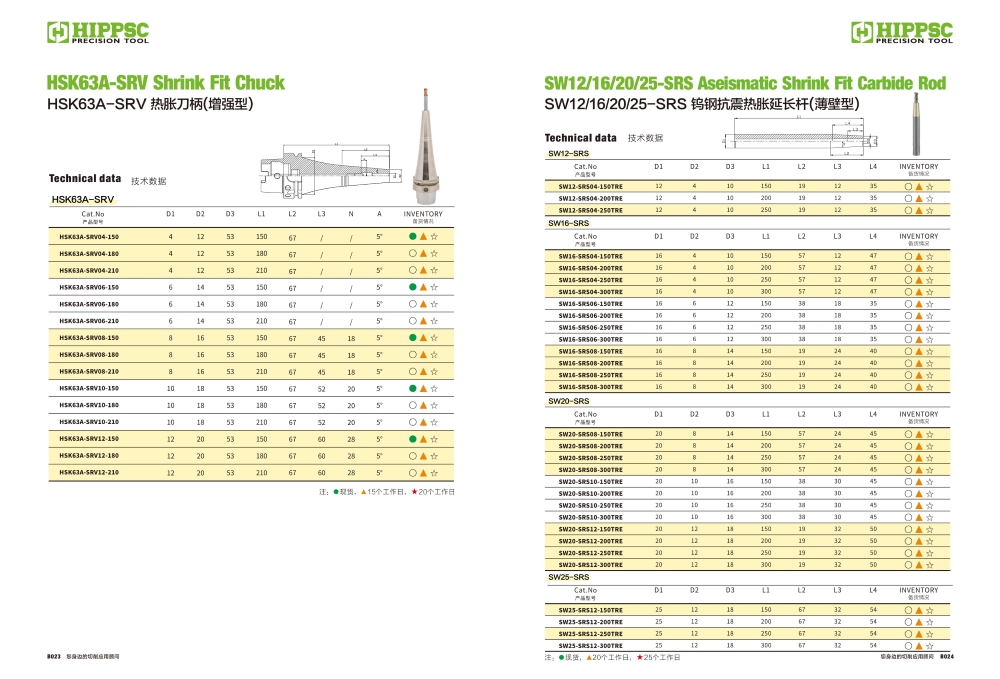The height and width of the screenshot is (679, 1000).
Task: Click the orange triangle in the HSK63A-SRV10-210 row
Action: click(423, 422)
